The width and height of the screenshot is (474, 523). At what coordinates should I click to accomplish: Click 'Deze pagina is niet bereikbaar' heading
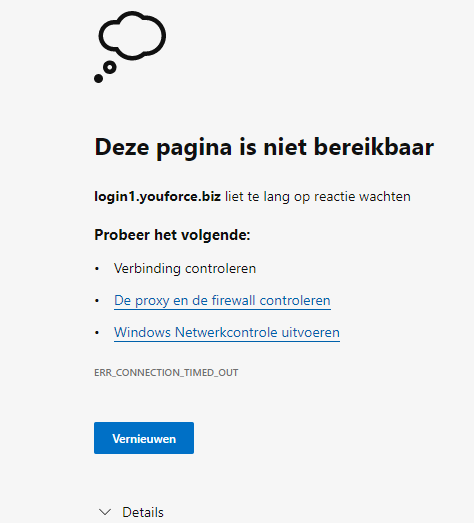[x=264, y=147]
